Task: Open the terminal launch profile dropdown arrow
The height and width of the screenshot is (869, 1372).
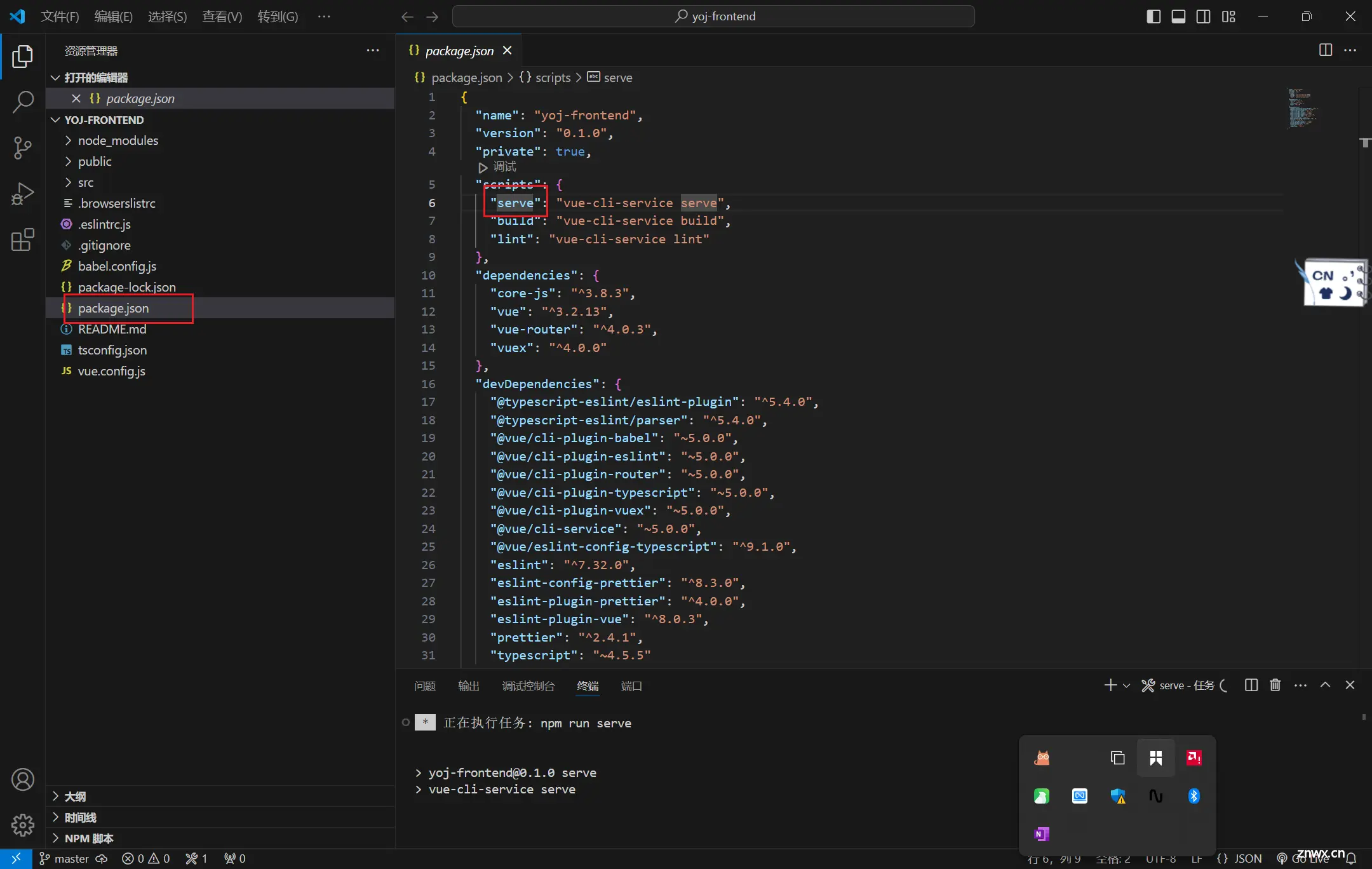Action: tap(1127, 685)
